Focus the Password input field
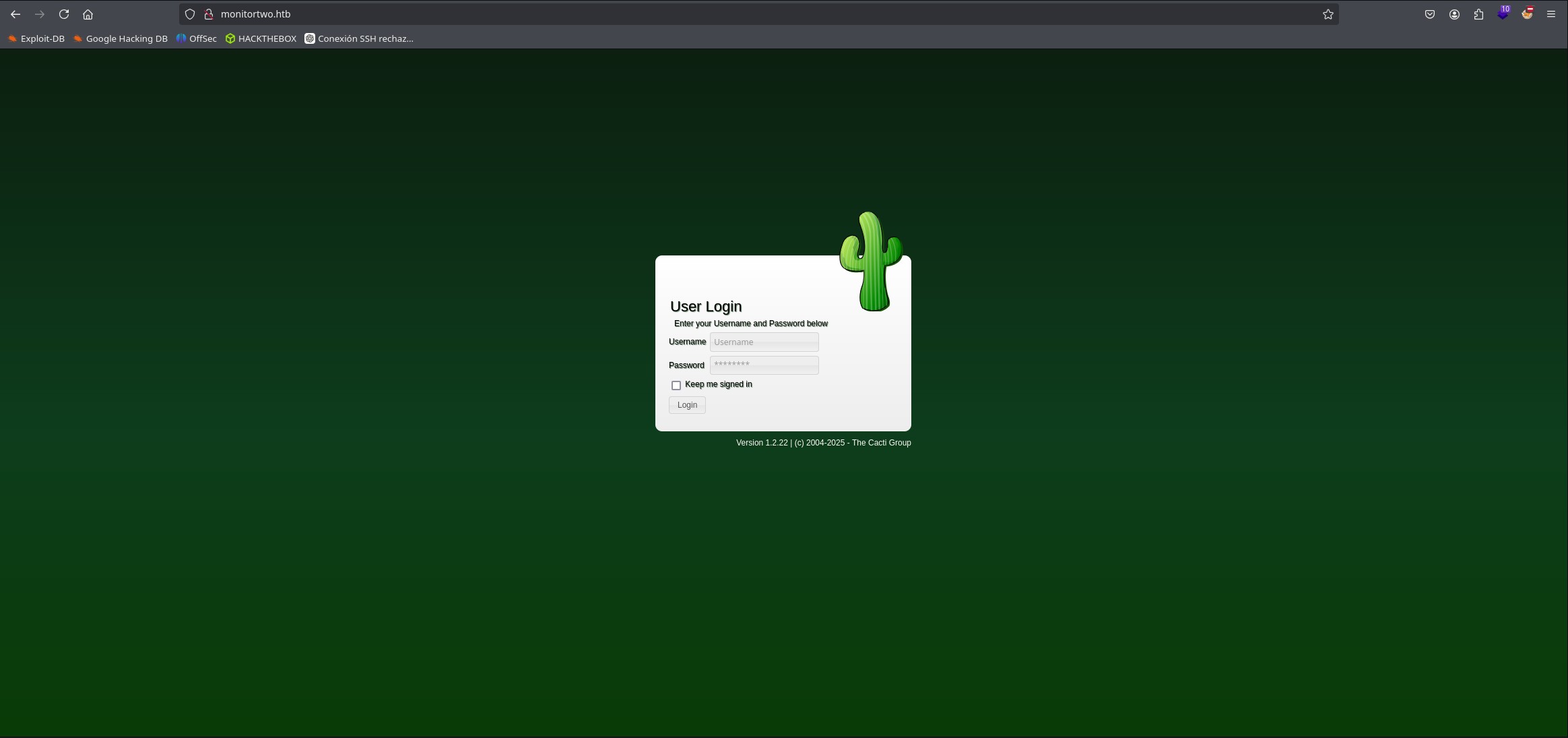The image size is (1568, 738). point(764,365)
